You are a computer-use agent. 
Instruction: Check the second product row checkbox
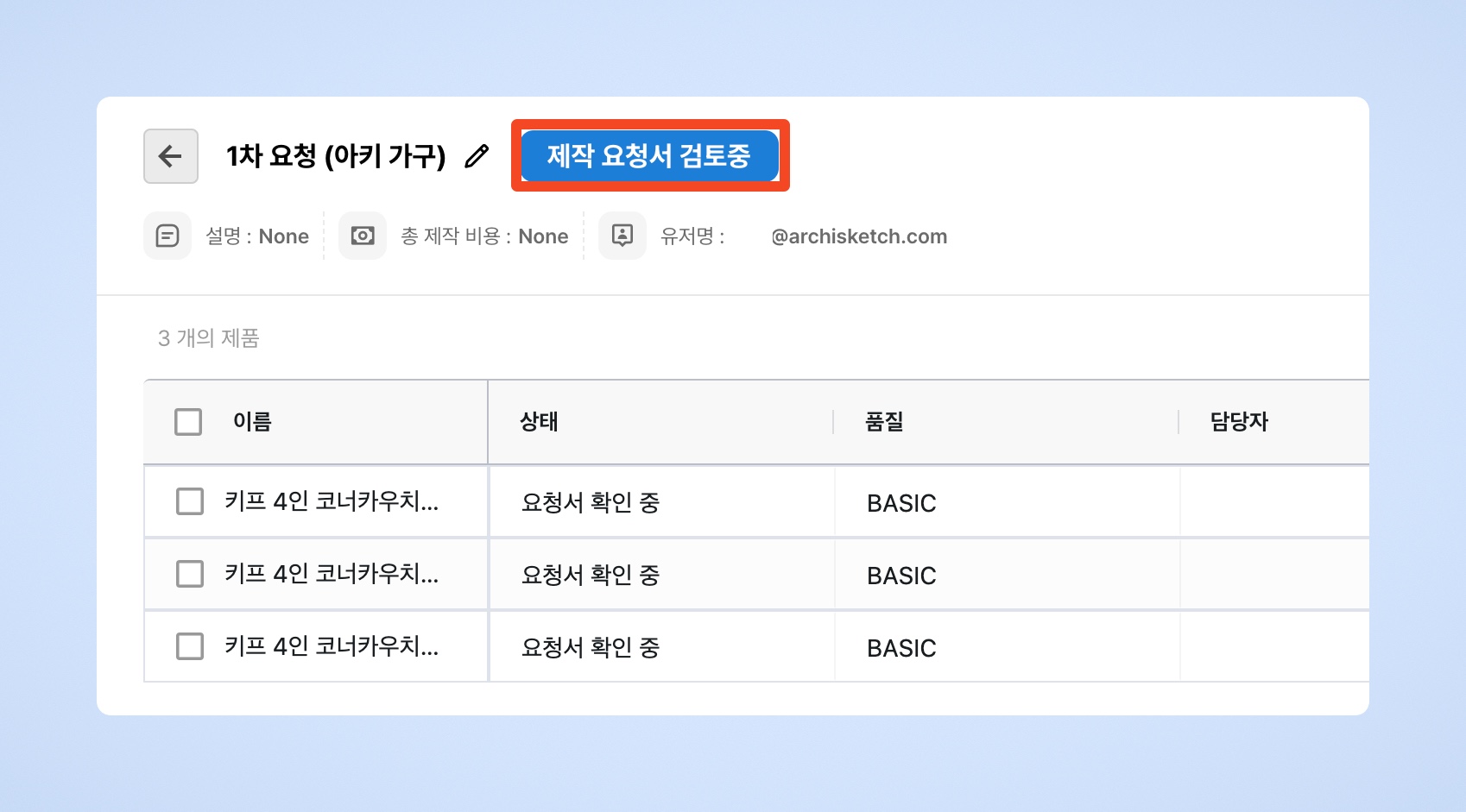tap(190, 574)
